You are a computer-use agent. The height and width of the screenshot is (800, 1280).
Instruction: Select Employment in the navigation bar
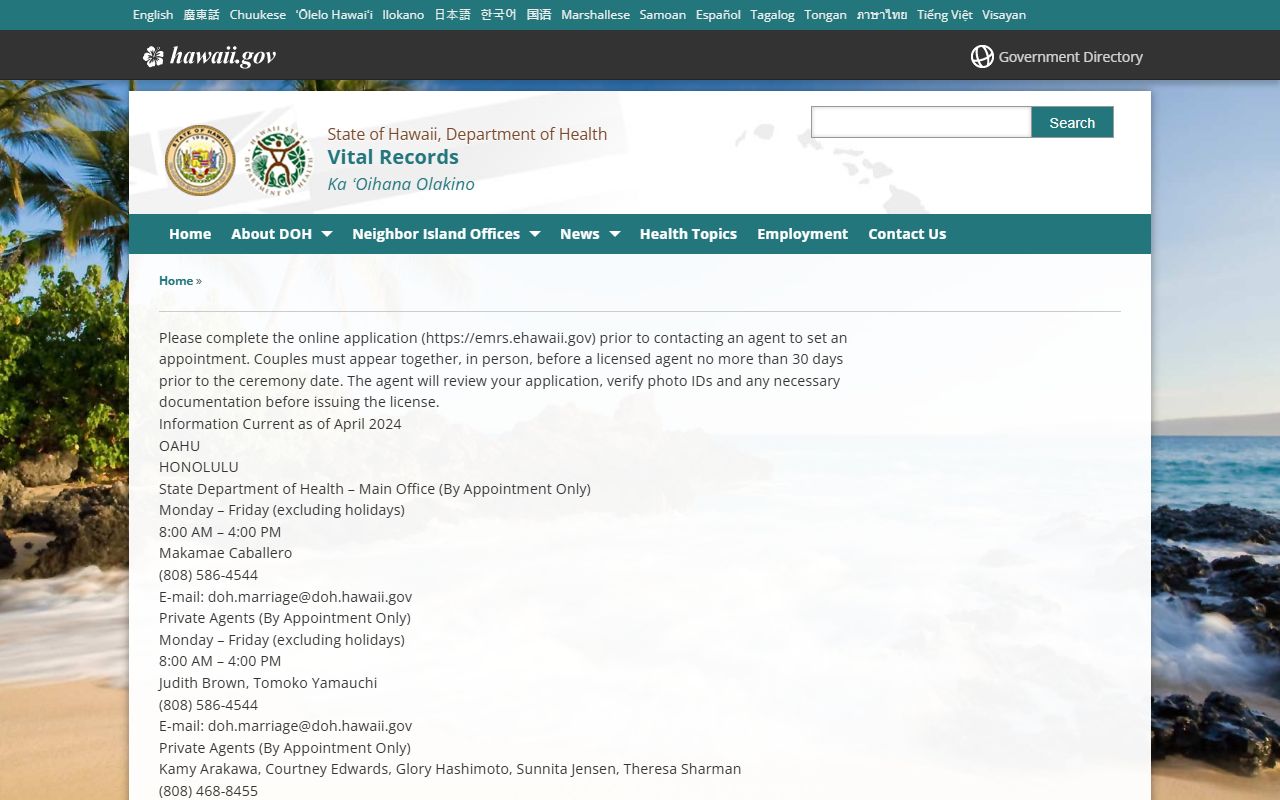tap(802, 234)
